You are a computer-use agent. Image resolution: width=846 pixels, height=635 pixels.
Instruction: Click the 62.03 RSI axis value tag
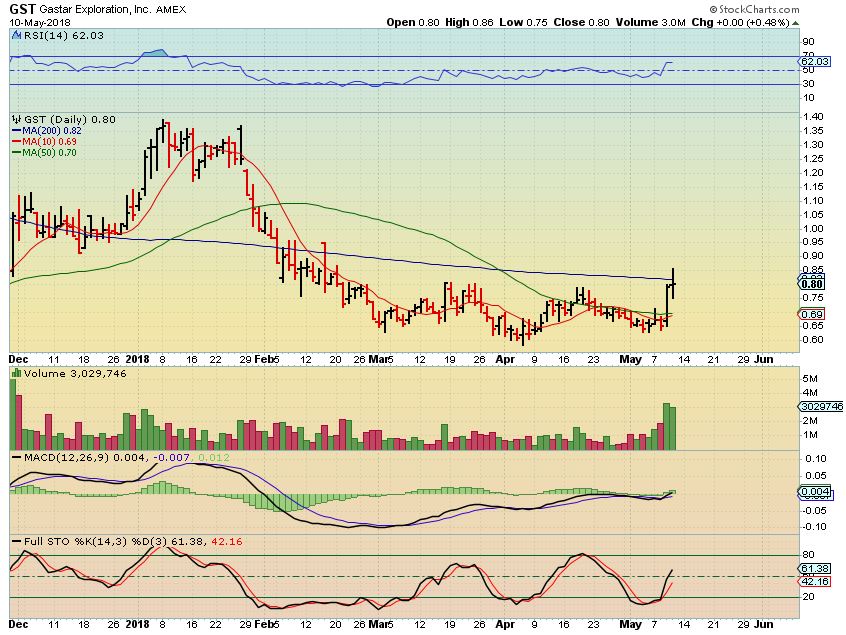814,62
